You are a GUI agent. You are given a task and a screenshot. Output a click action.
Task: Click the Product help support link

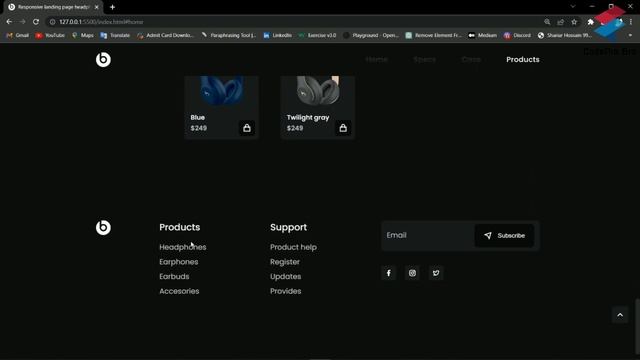click(293, 247)
